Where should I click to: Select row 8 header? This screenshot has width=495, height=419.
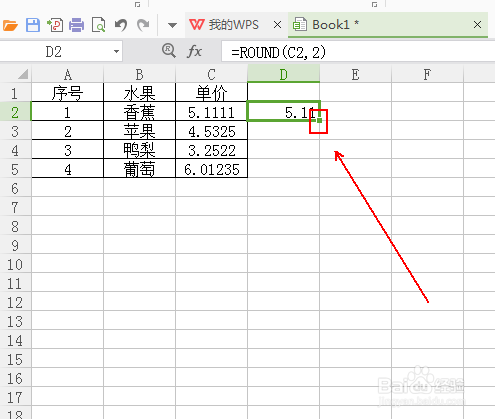click(15, 226)
